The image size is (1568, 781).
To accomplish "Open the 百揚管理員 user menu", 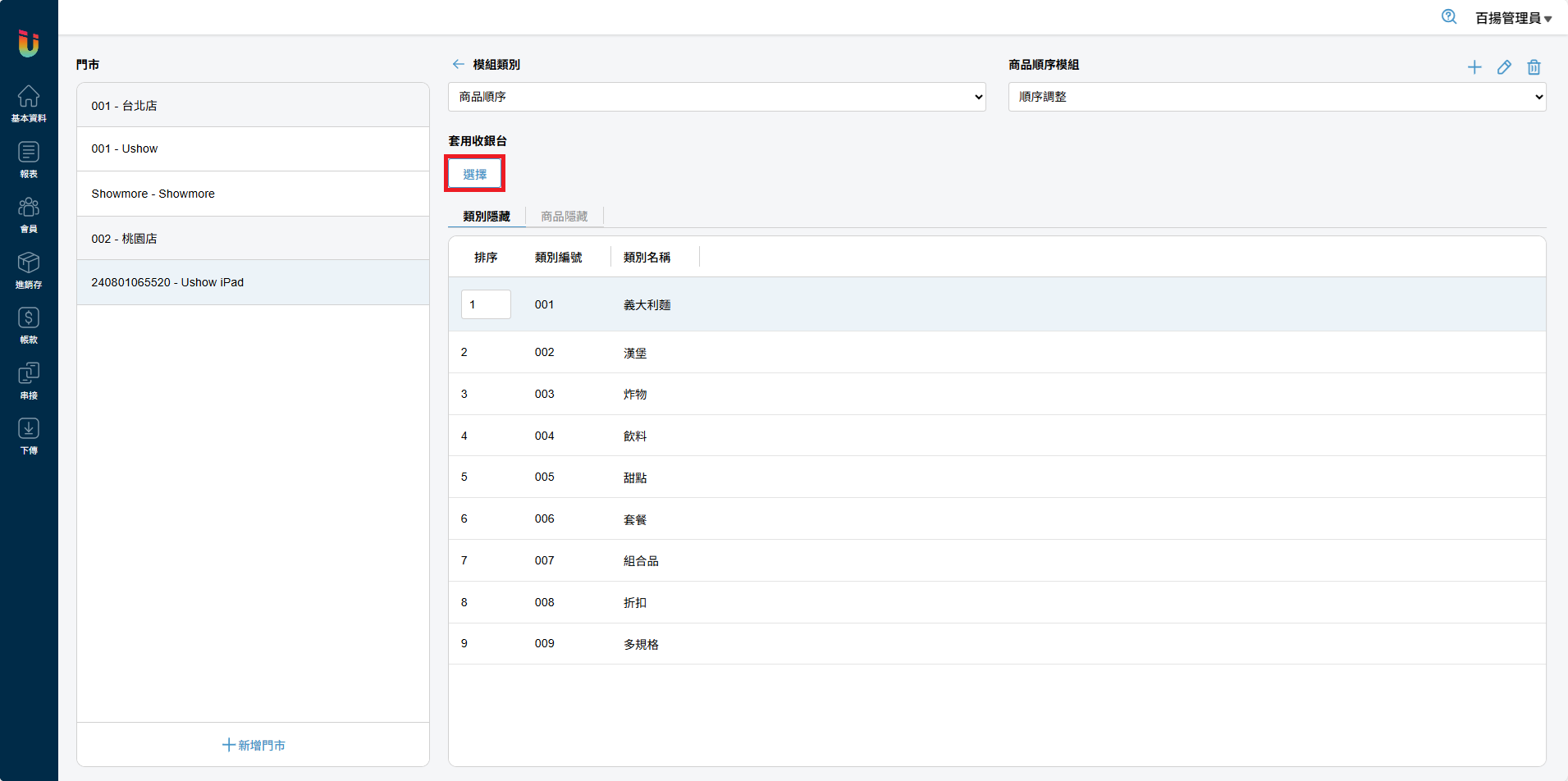I will [1513, 18].
